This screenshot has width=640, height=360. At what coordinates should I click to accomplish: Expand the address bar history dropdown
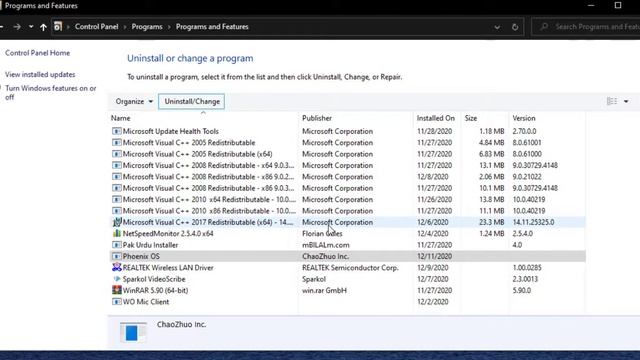497,27
